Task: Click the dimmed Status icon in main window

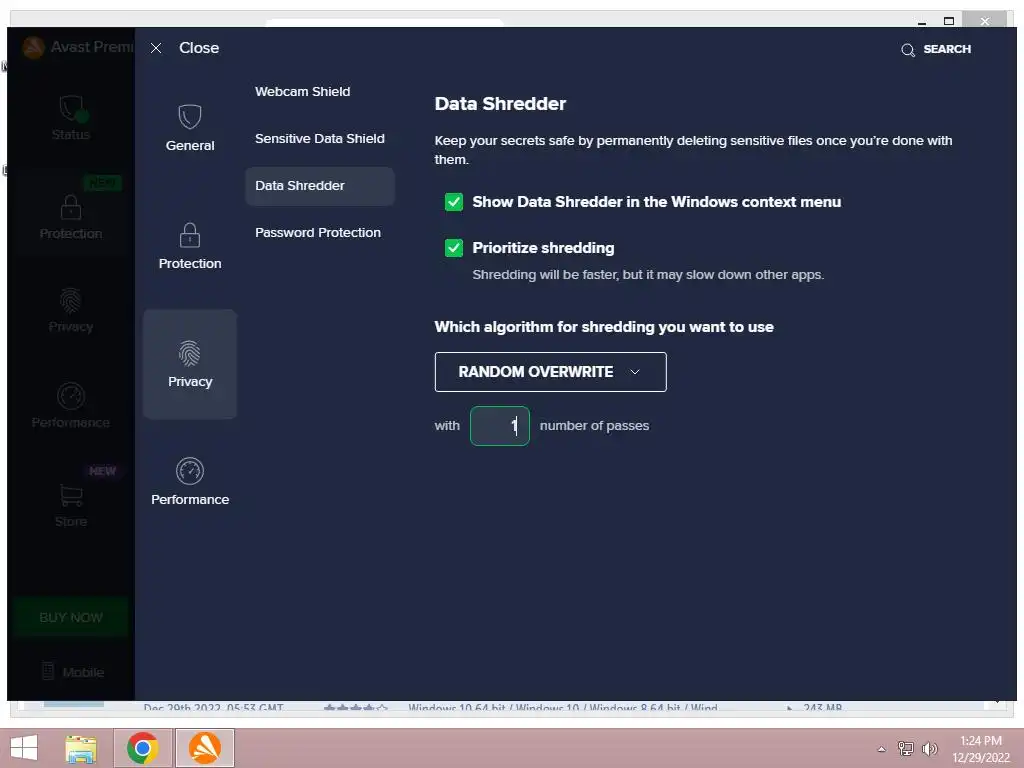Action: click(71, 108)
